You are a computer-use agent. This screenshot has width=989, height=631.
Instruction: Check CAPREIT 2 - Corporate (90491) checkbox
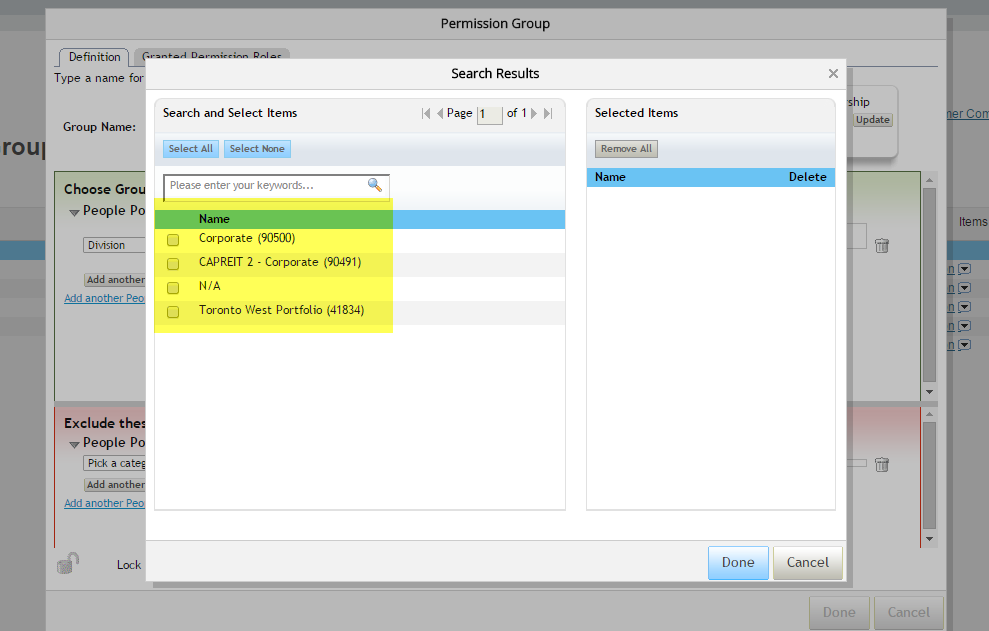[x=173, y=264]
